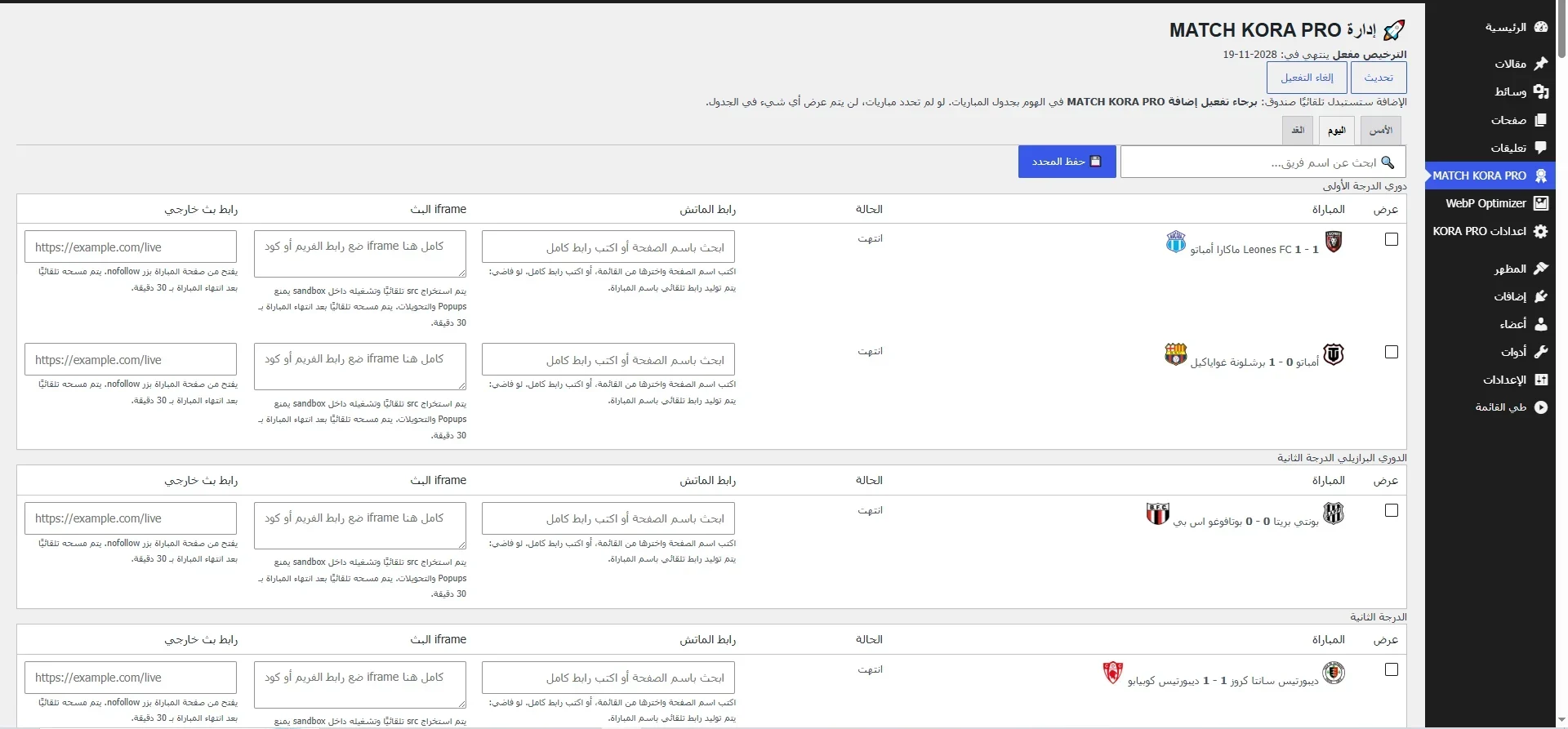
Task: Focus external stream URL for بونتي بريتا row
Action: click(131, 518)
